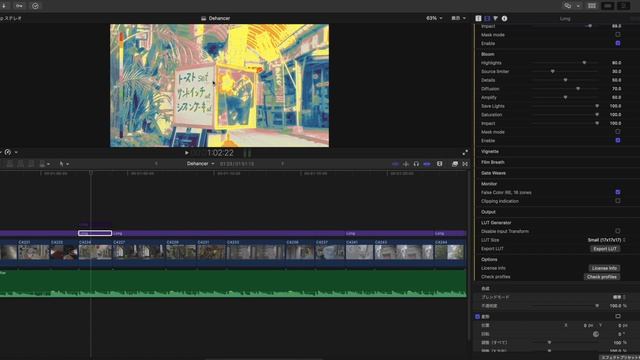Toggle Disable Input Transform checkbox
This screenshot has width=640, height=360.
(x=618, y=231)
